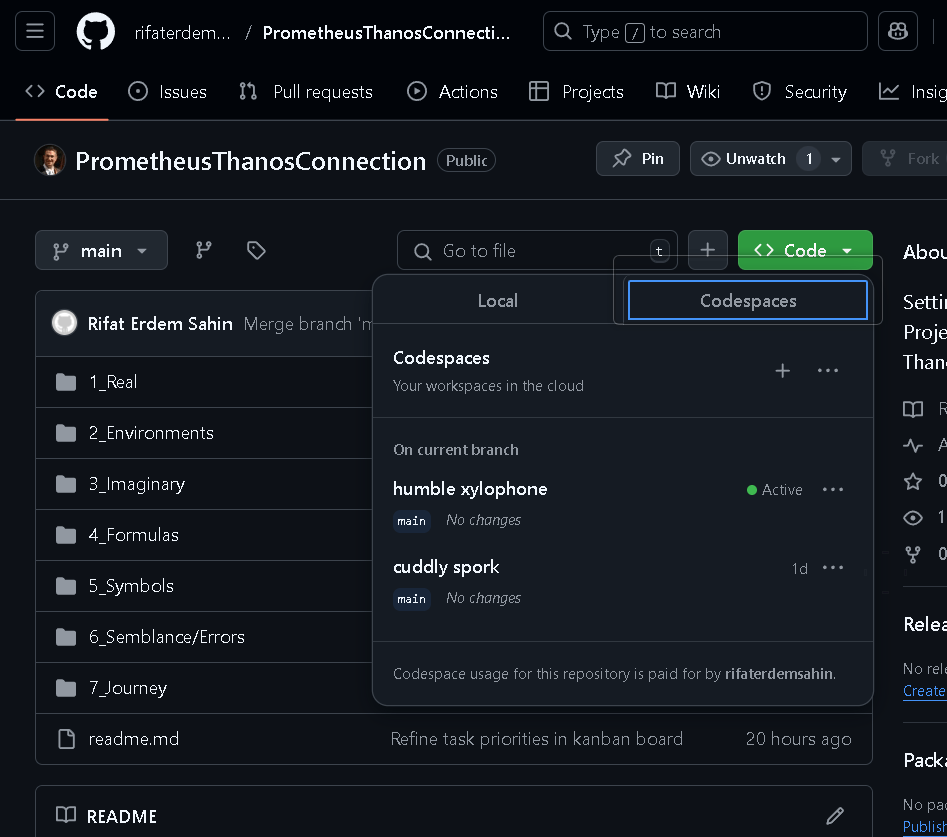
Task: Open the Issues tab
Action: (168, 92)
